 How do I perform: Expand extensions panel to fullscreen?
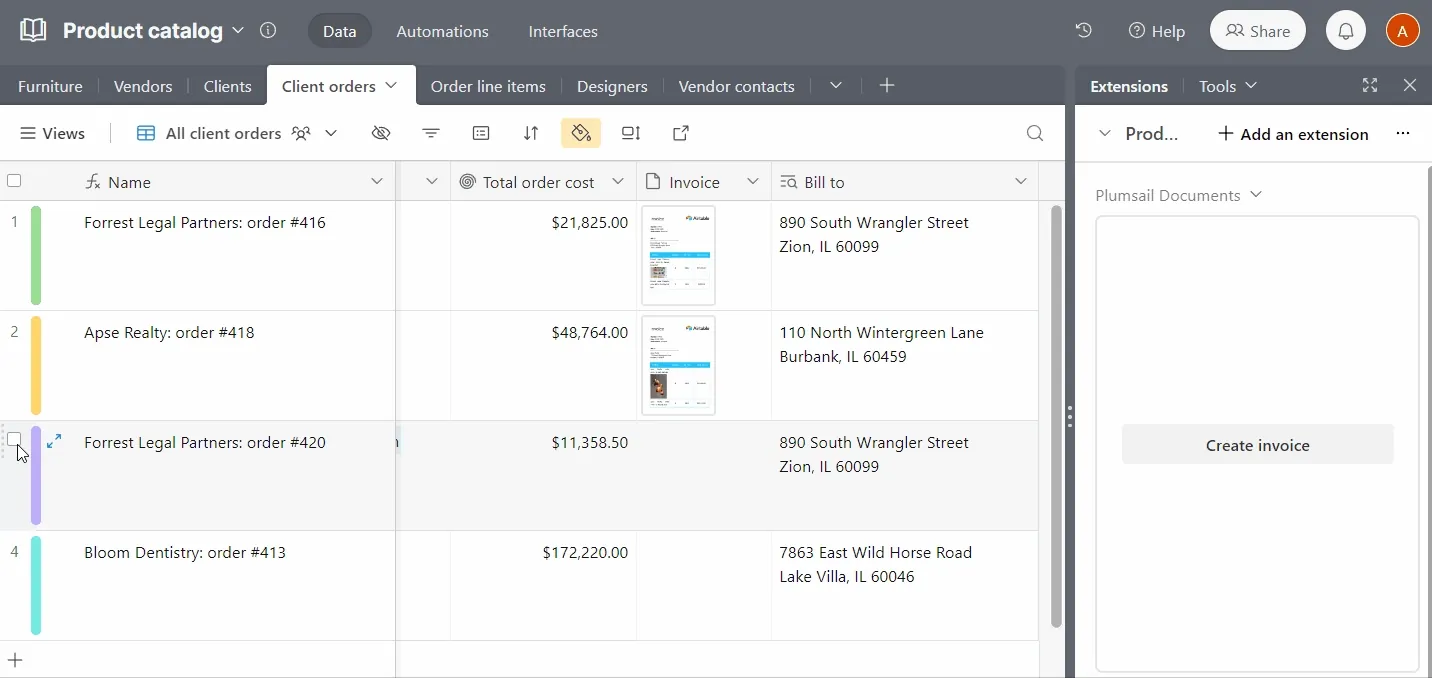coord(1370,86)
